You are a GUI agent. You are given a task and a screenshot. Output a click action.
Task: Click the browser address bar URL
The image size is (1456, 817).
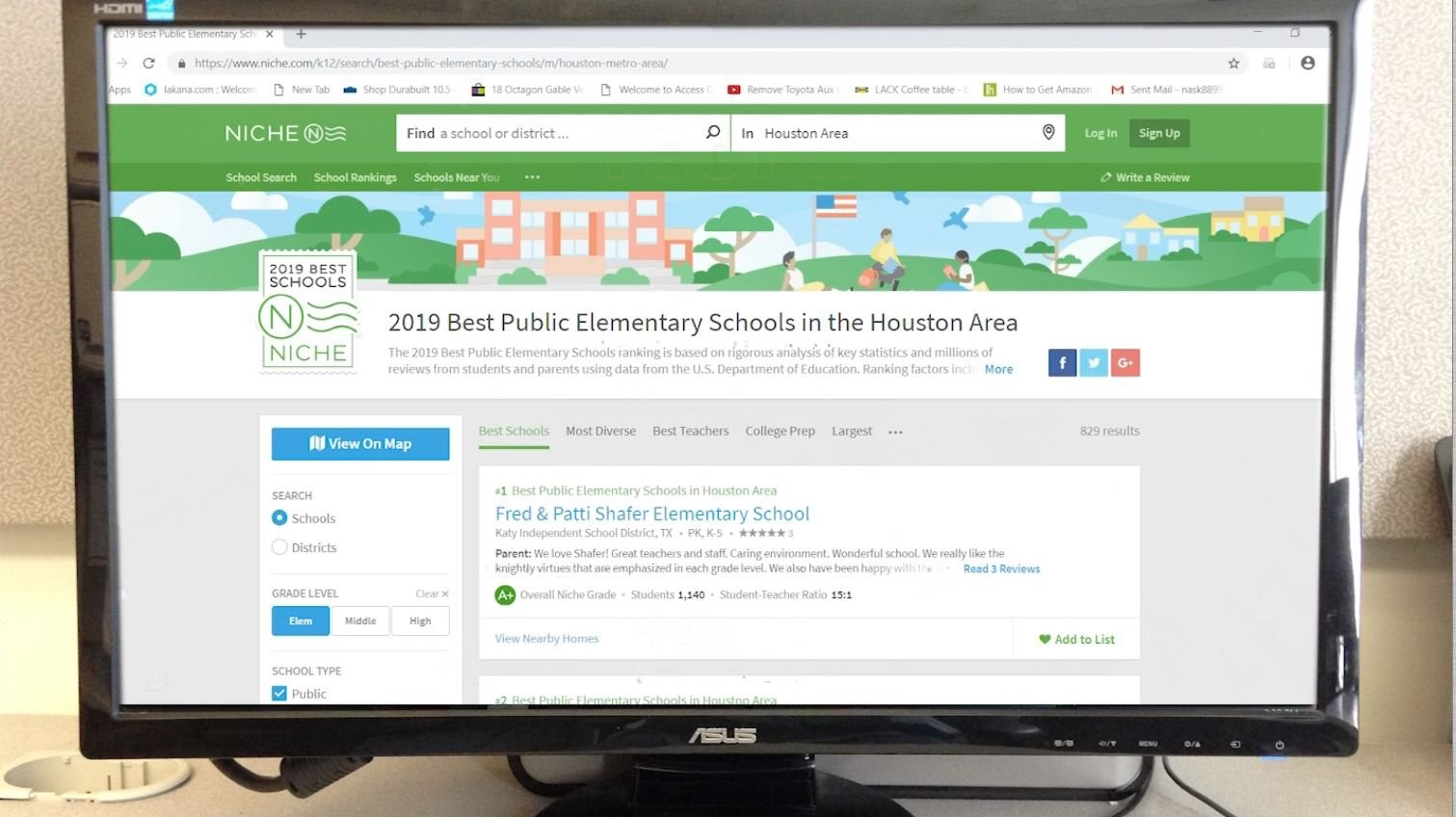[432, 64]
